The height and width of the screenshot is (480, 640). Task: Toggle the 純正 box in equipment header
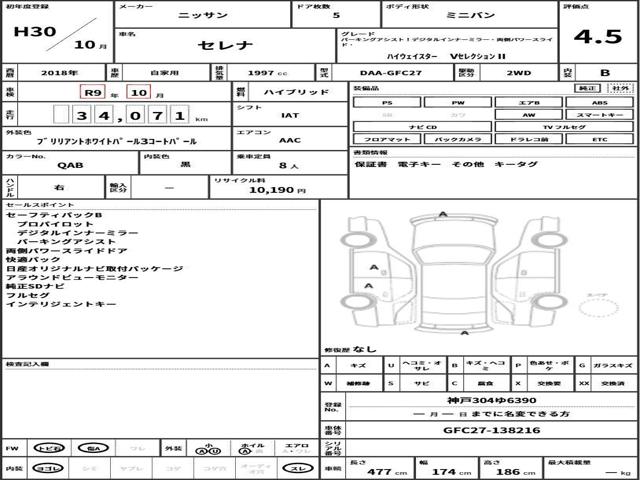587,88
